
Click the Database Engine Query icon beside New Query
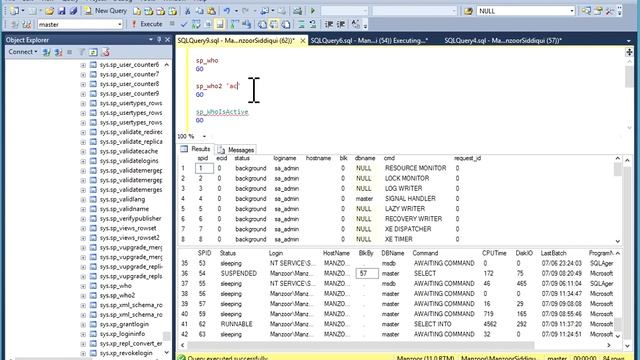tap(137, 11)
